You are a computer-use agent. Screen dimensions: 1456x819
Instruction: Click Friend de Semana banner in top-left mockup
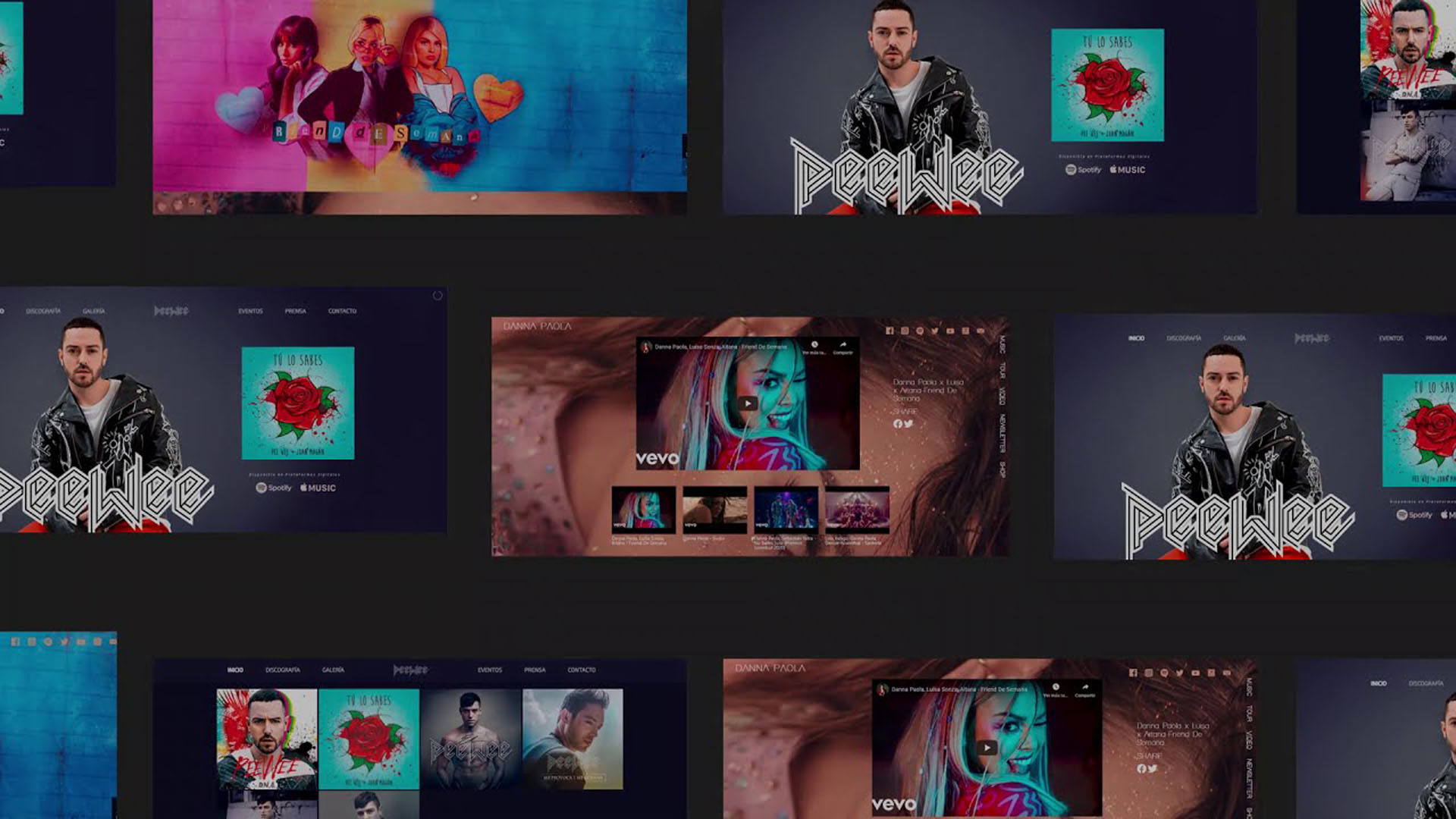point(419,96)
